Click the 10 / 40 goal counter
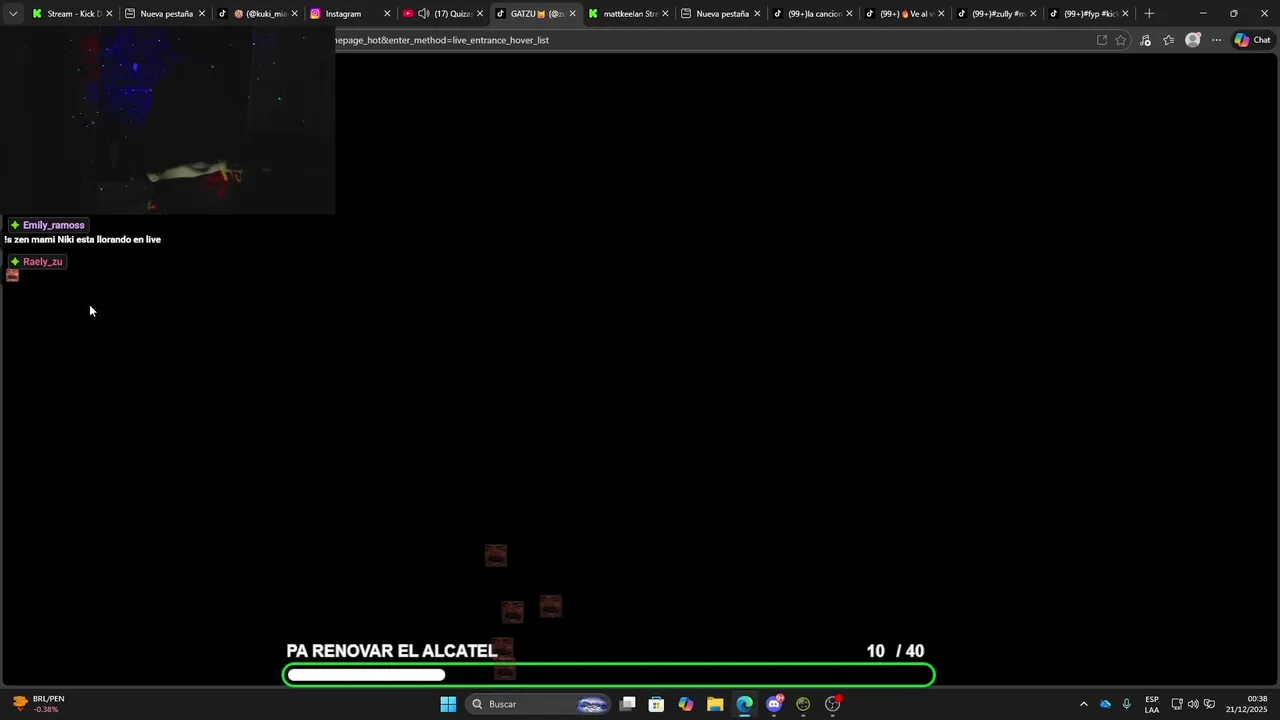1280x720 pixels. tap(895, 651)
